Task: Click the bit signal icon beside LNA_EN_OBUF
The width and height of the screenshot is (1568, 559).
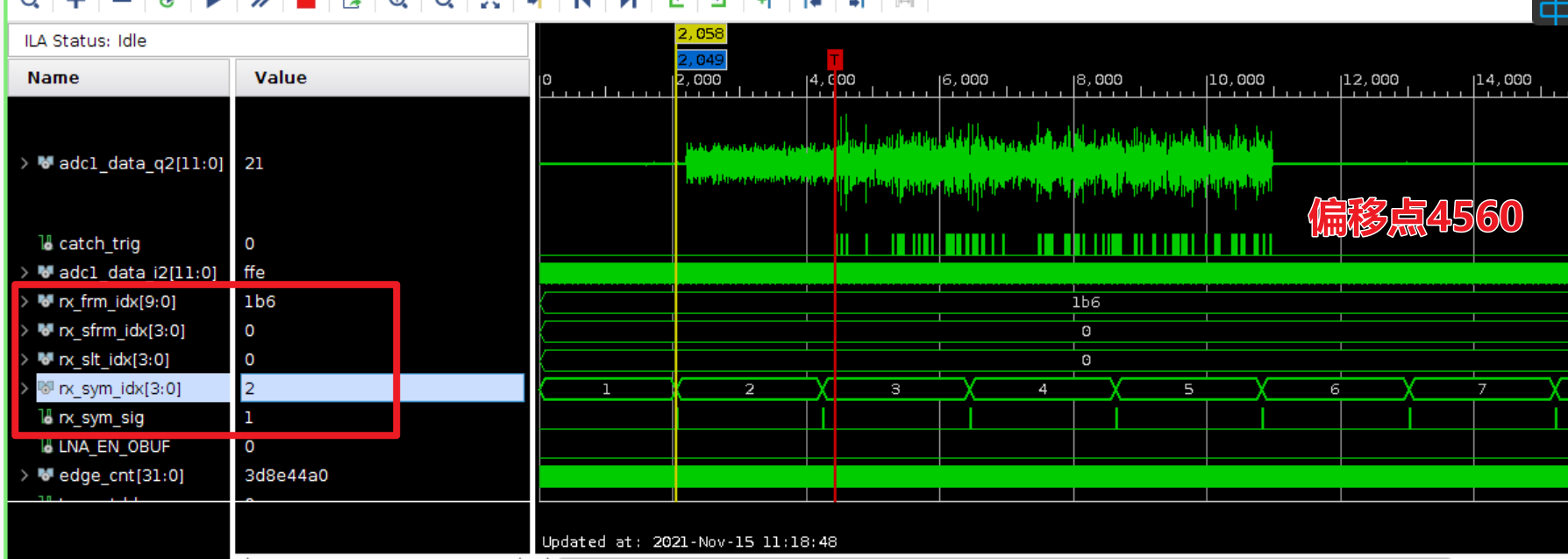Action: 46,446
